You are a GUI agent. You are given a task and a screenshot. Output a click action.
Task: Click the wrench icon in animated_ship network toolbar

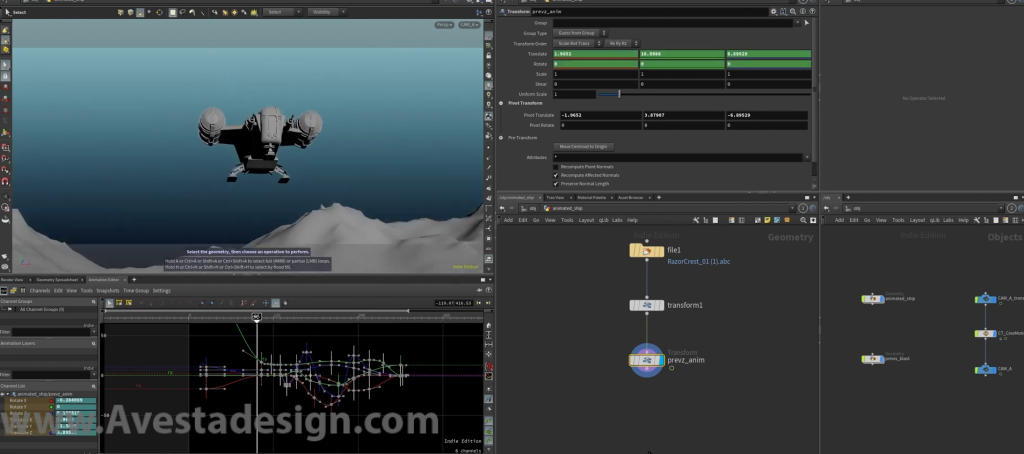click(x=696, y=220)
